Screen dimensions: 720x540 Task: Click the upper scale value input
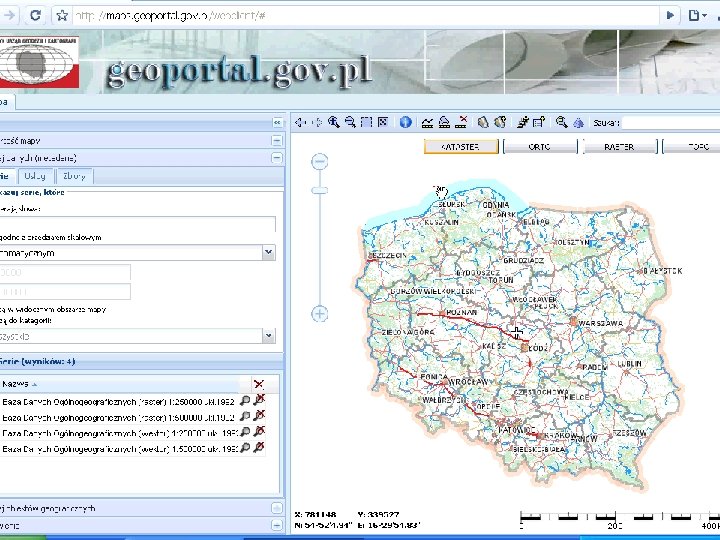[65, 272]
